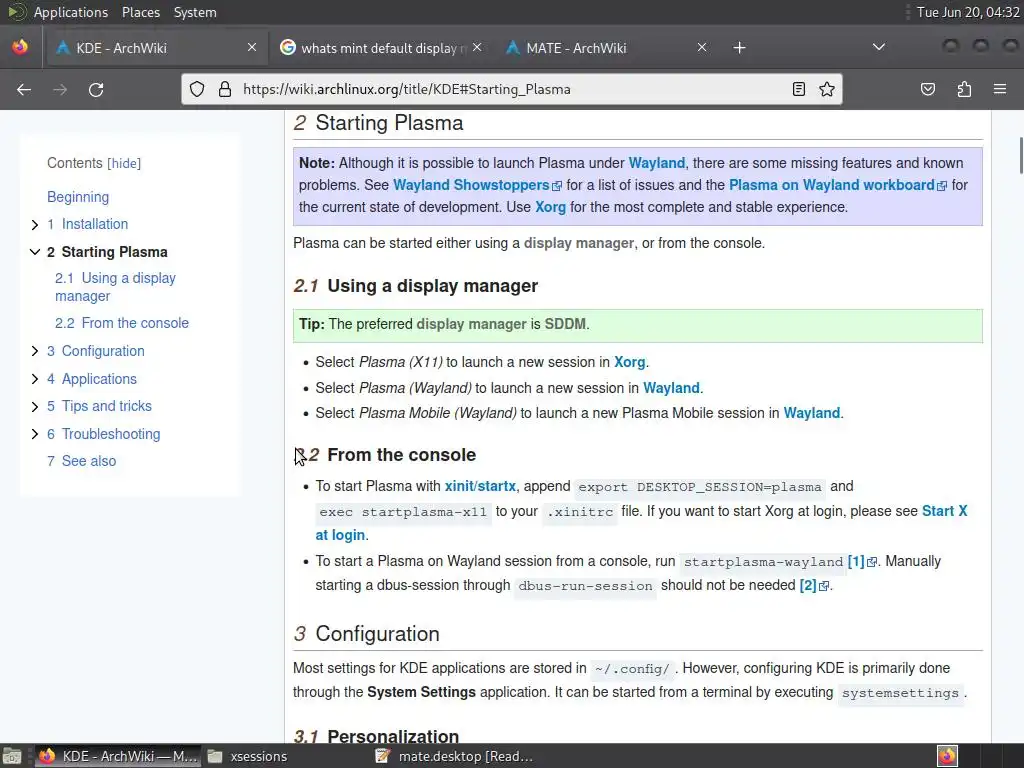
Task: Collapse the Starting Plasma section chevron
Action: pyautogui.click(x=35, y=252)
